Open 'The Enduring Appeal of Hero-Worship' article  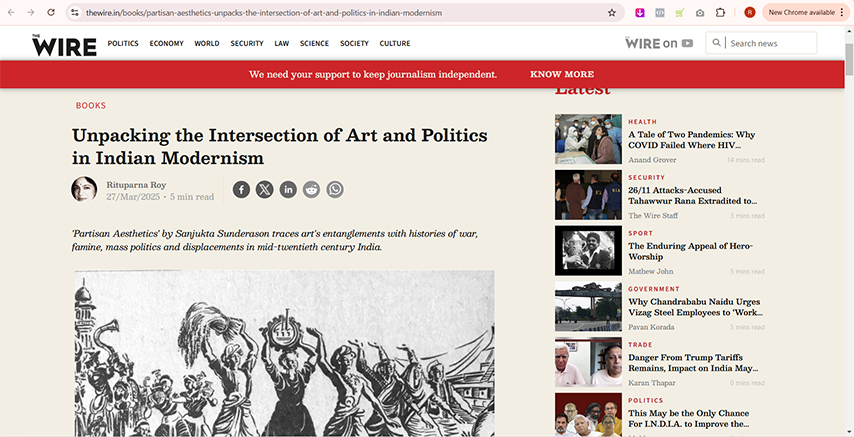(691, 251)
